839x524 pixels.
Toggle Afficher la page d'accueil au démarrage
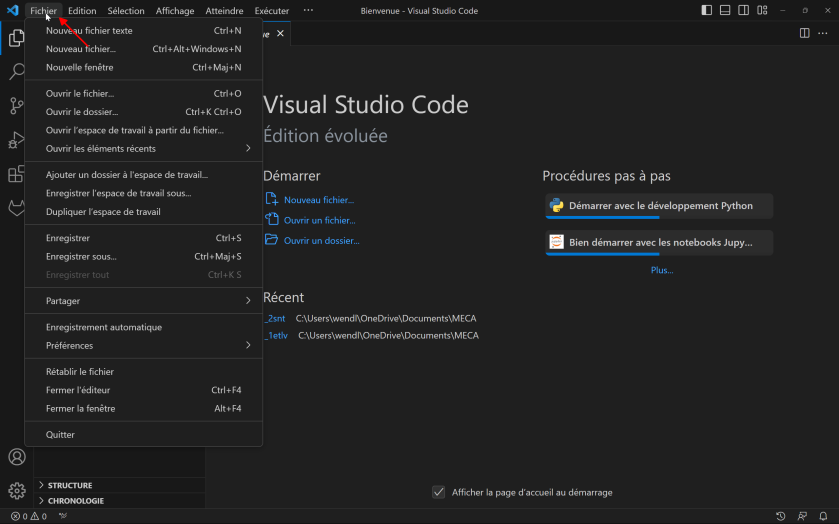coord(438,492)
